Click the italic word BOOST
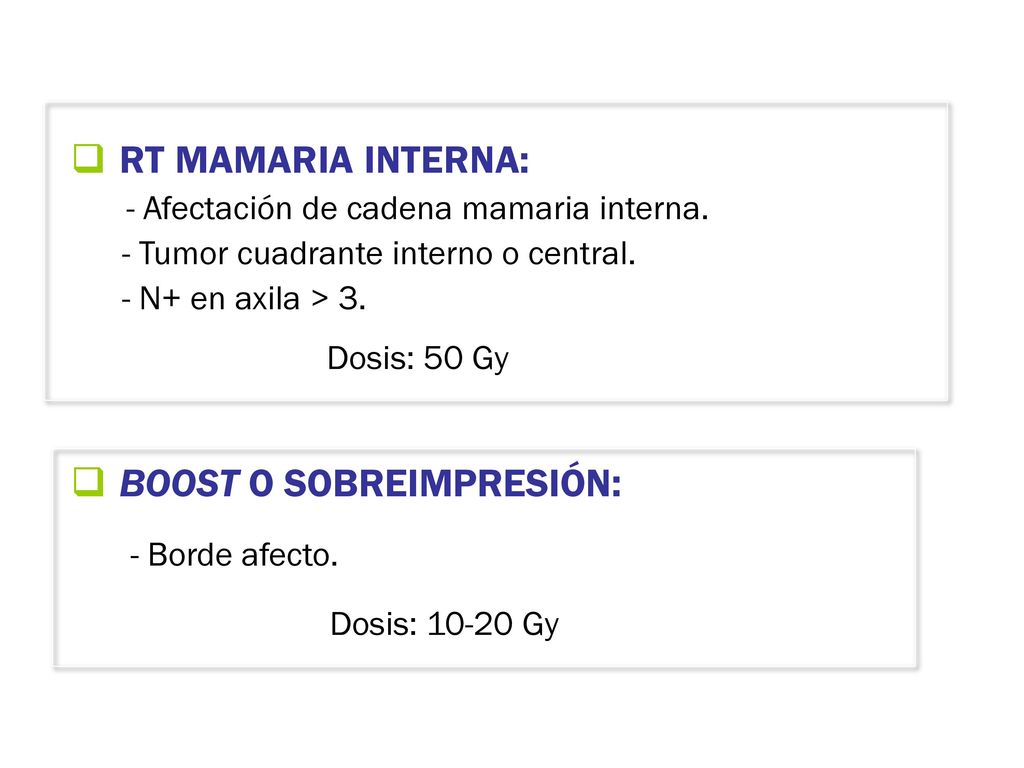Viewport: 1024px width, 768px height. click(x=180, y=484)
